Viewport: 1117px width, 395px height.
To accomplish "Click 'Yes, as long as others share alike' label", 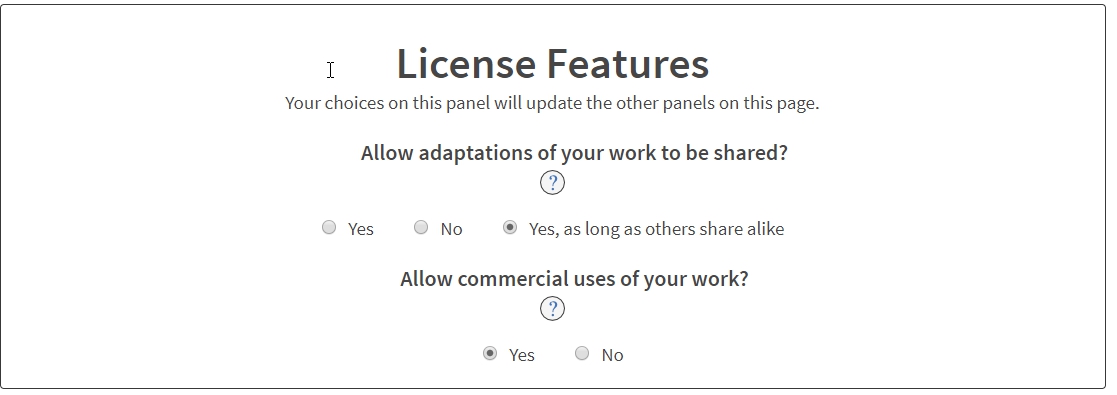I will click(656, 230).
